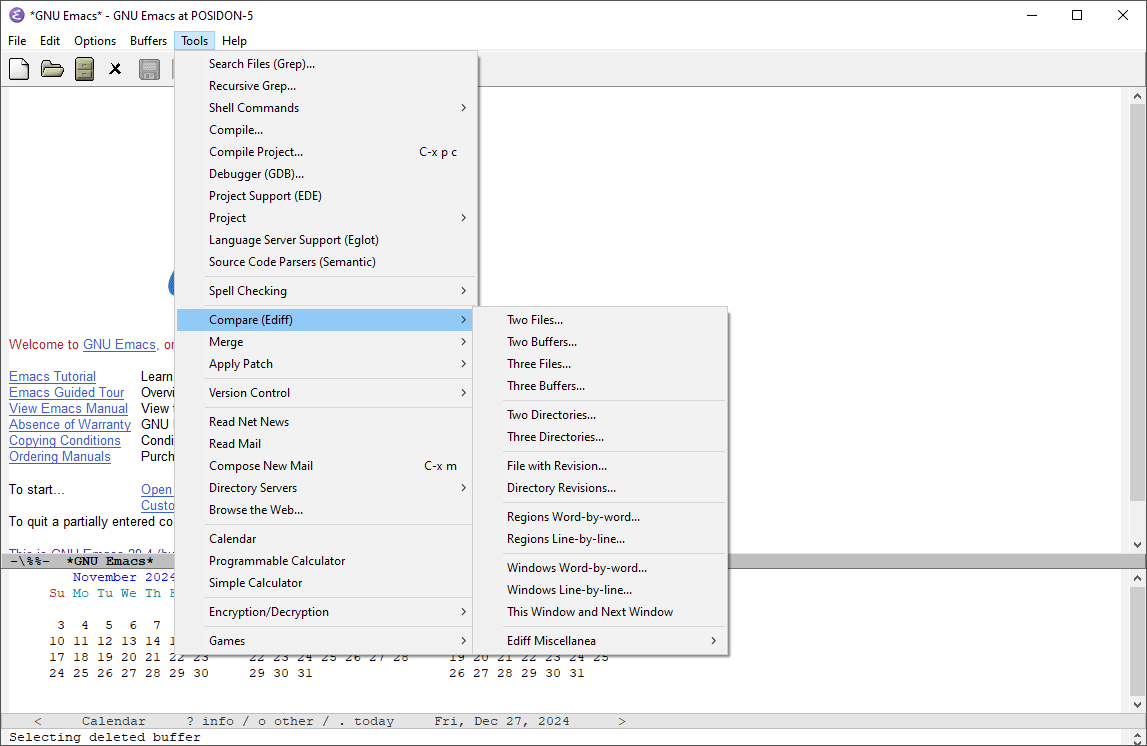Open the Help menu
Viewport: 1147px width, 746px height.
[234, 41]
